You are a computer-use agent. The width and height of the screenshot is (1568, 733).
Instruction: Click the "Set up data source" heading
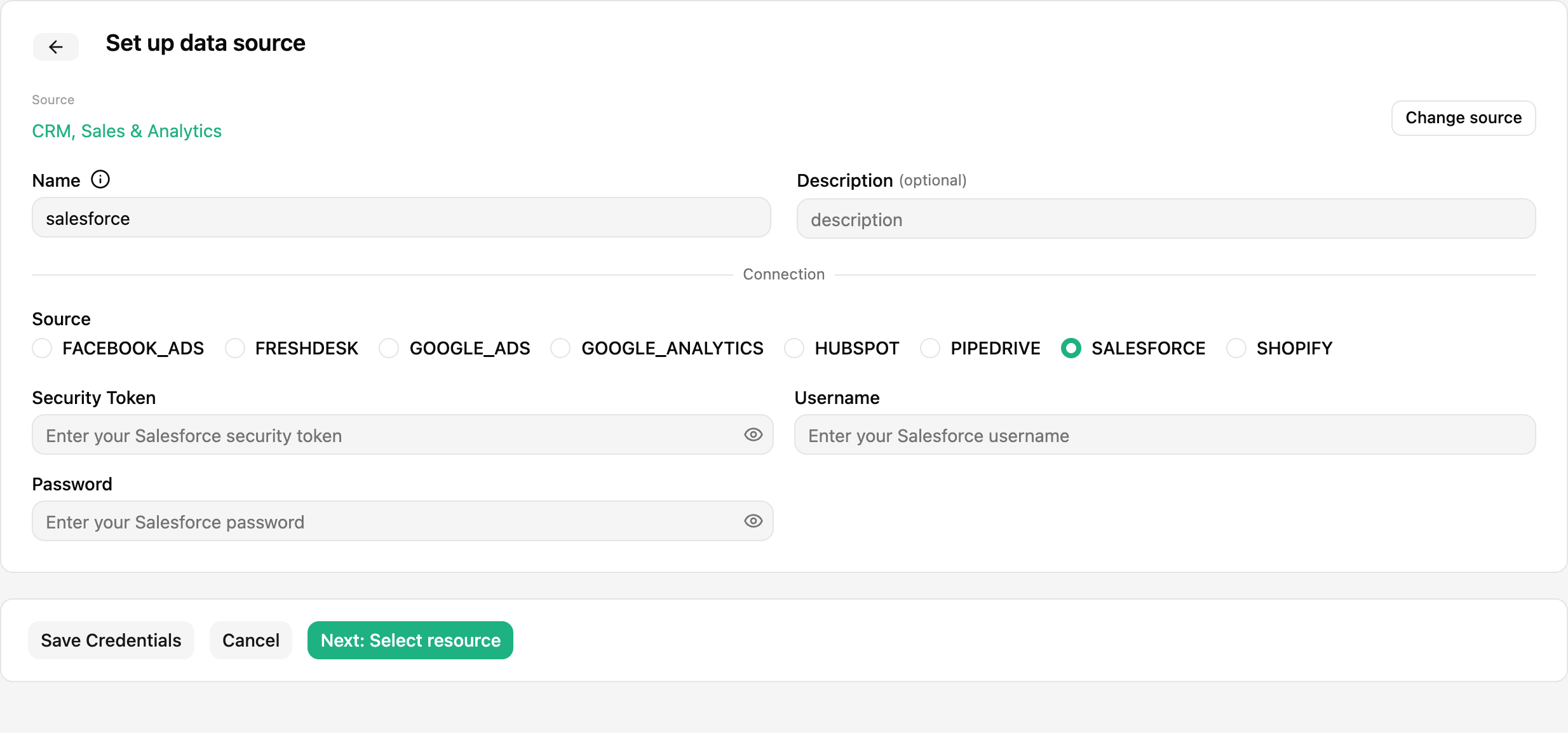click(x=206, y=43)
